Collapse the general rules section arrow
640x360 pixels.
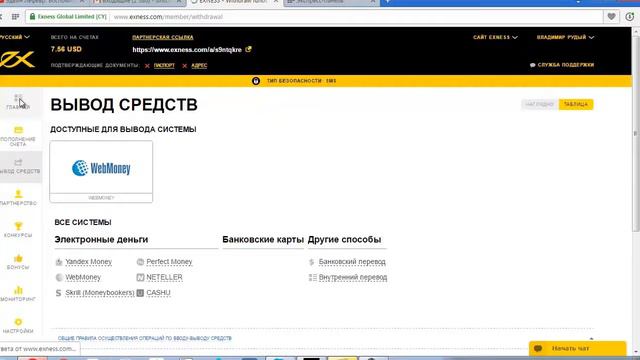[591, 338]
